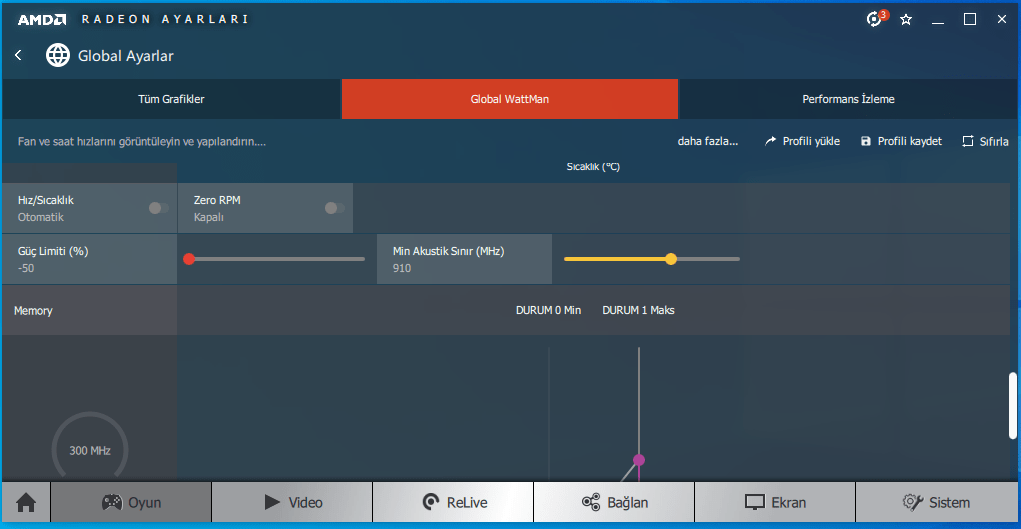Select the Global WattMan tab
This screenshot has width=1021, height=529.
(x=510, y=99)
